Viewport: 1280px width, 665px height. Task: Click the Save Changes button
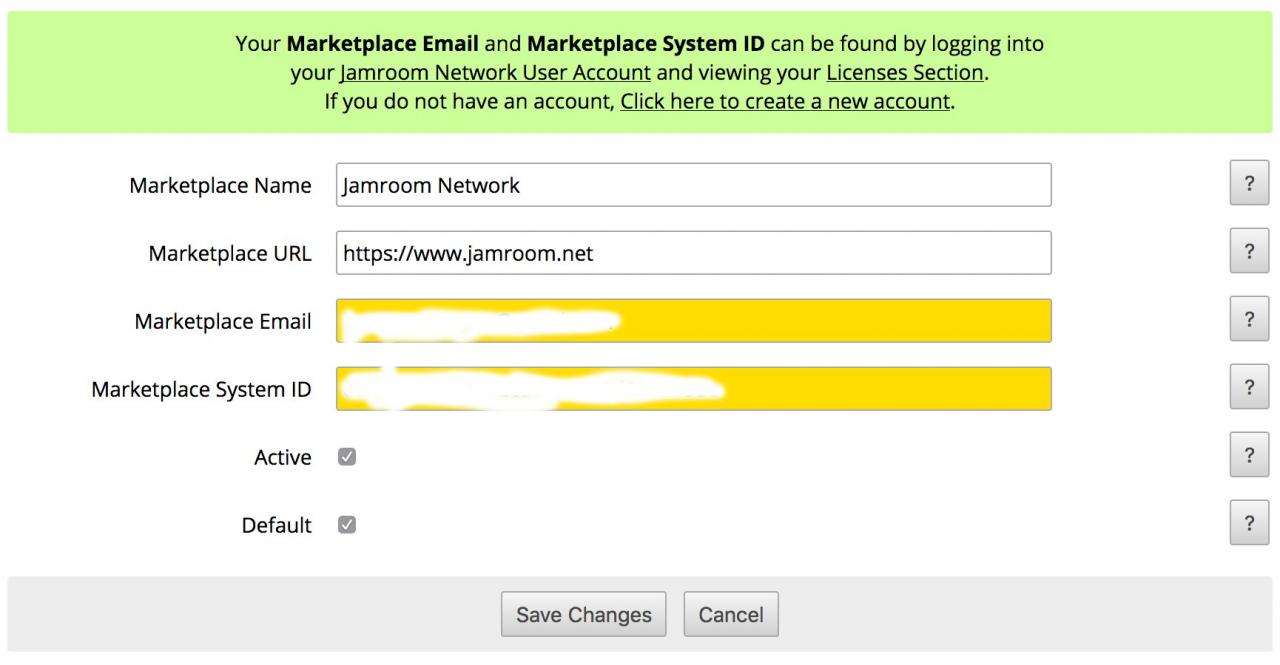(584, 615)
